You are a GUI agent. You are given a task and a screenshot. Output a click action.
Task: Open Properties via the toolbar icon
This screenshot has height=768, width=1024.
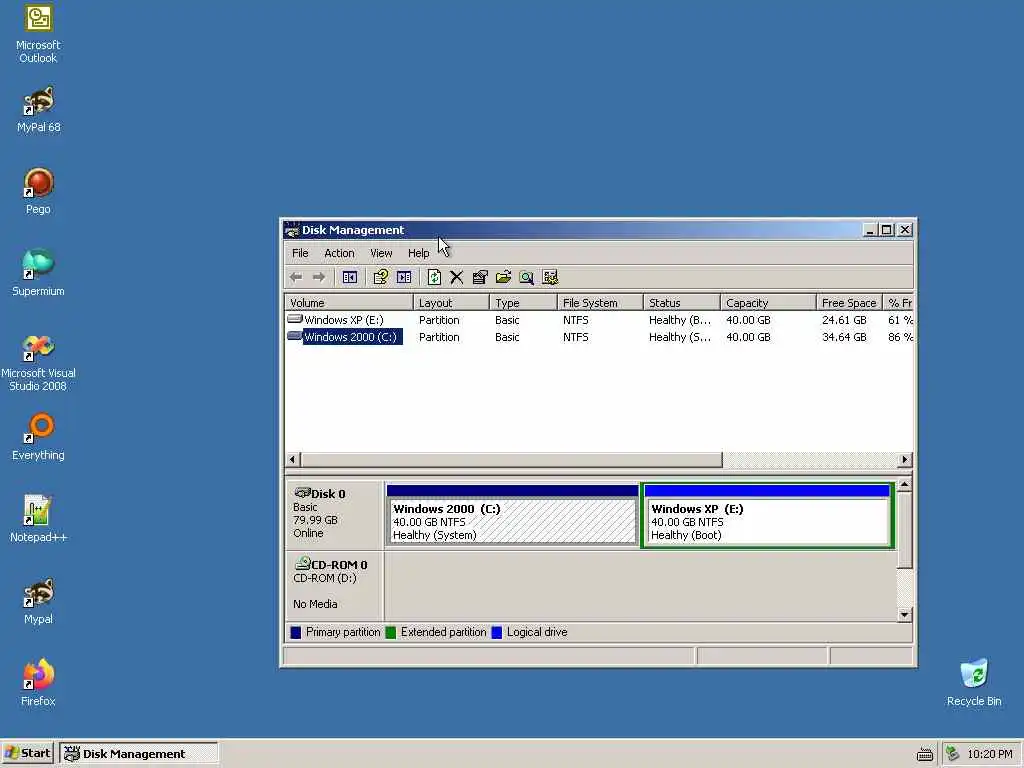tap(480, 278)
